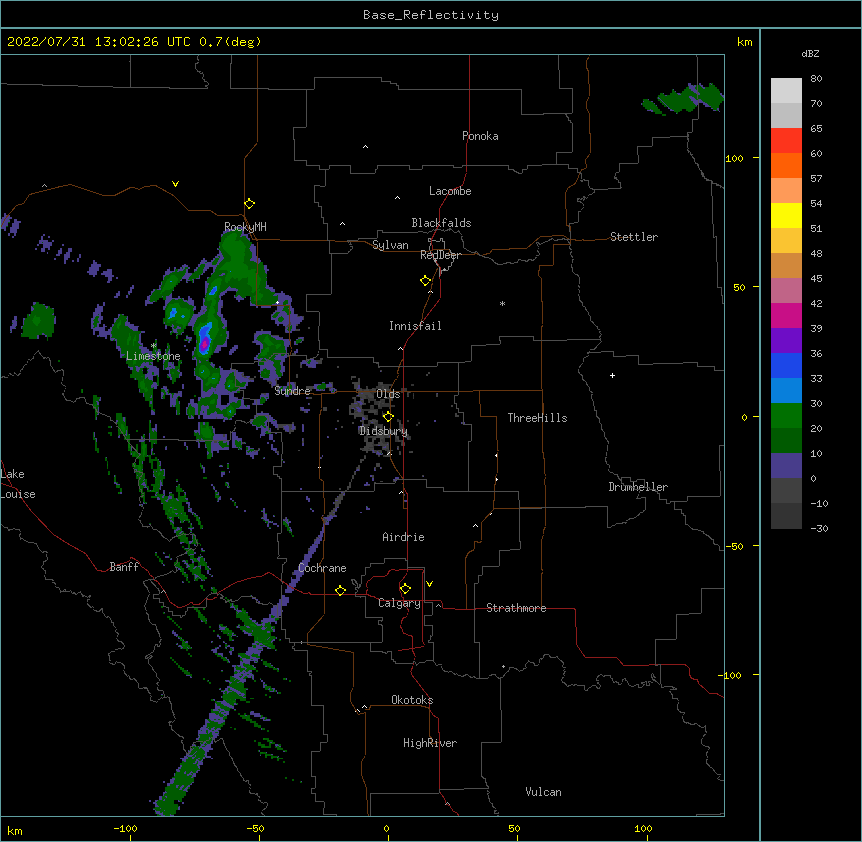862x842 pixels.
Task: Click the Sundre label
Action: point(292,391)
